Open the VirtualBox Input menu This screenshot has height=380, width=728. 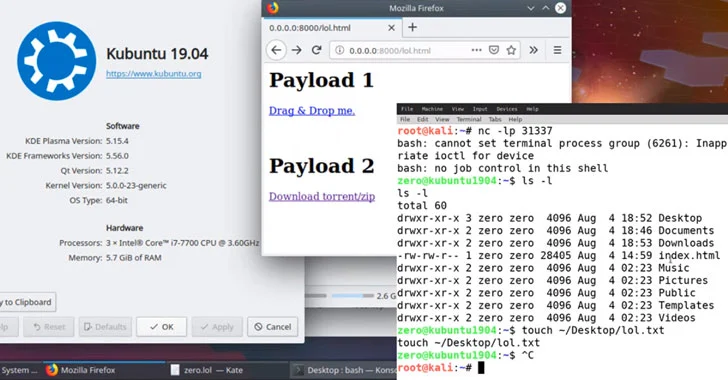[480, 109]
